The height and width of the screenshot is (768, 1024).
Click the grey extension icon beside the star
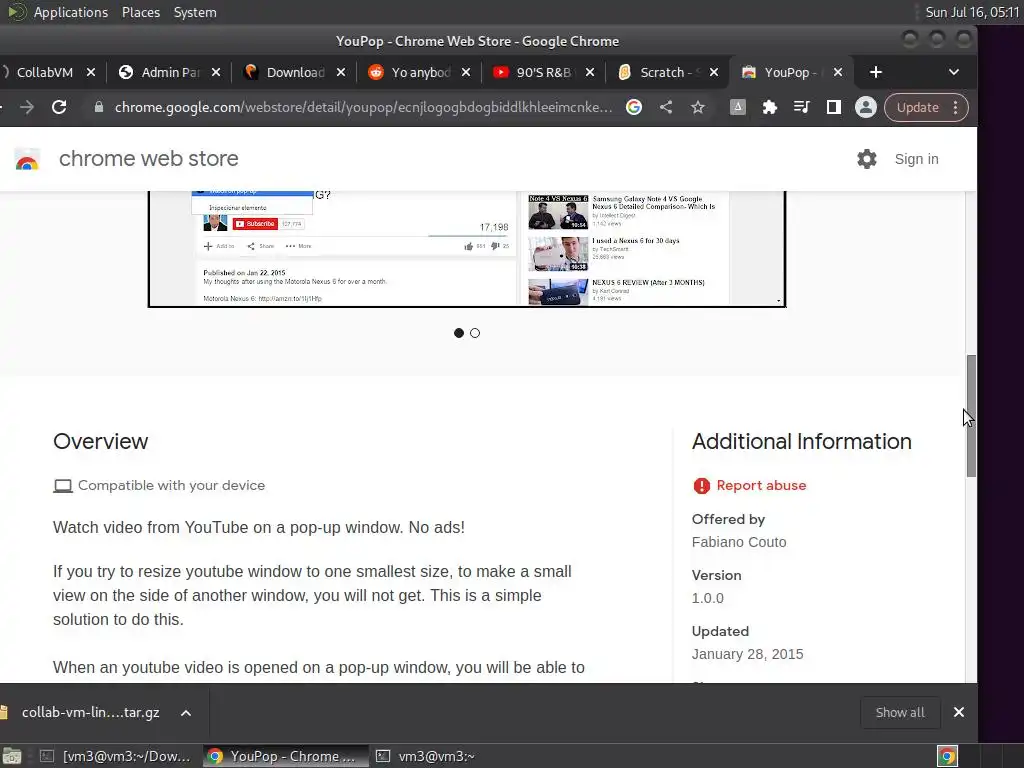pos(737,107)
